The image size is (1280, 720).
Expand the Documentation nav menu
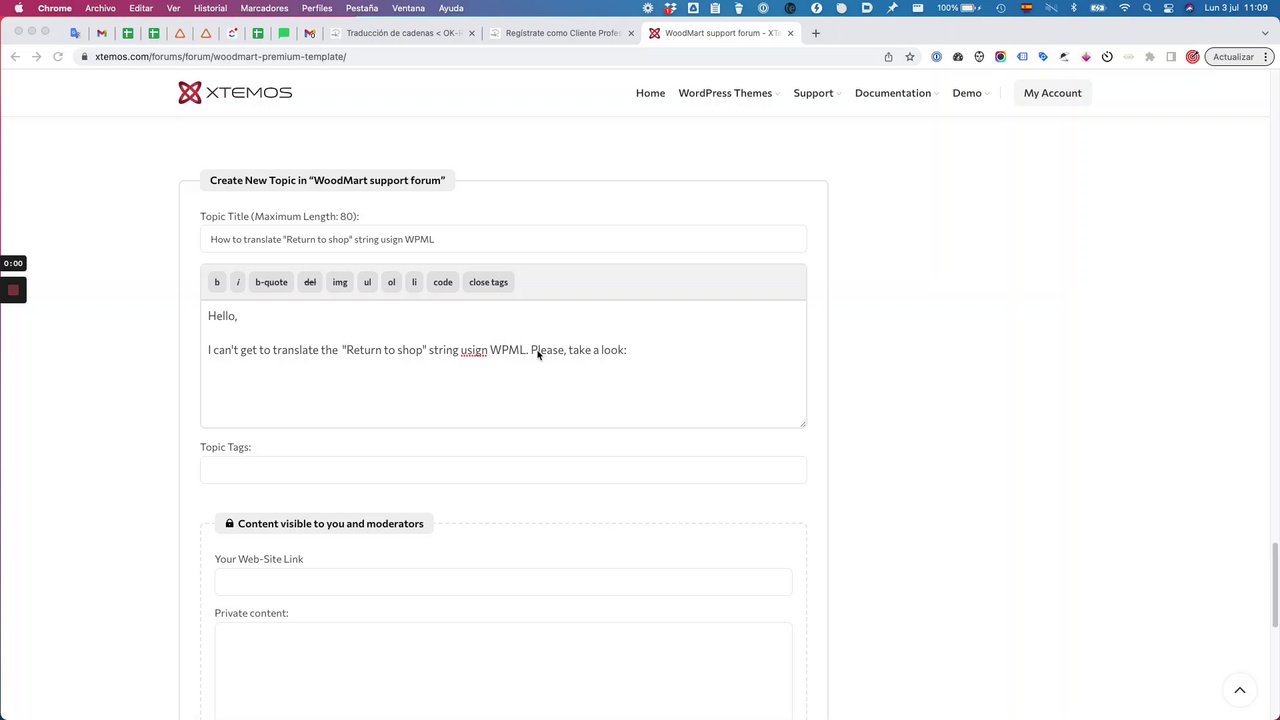coord(897,93)
